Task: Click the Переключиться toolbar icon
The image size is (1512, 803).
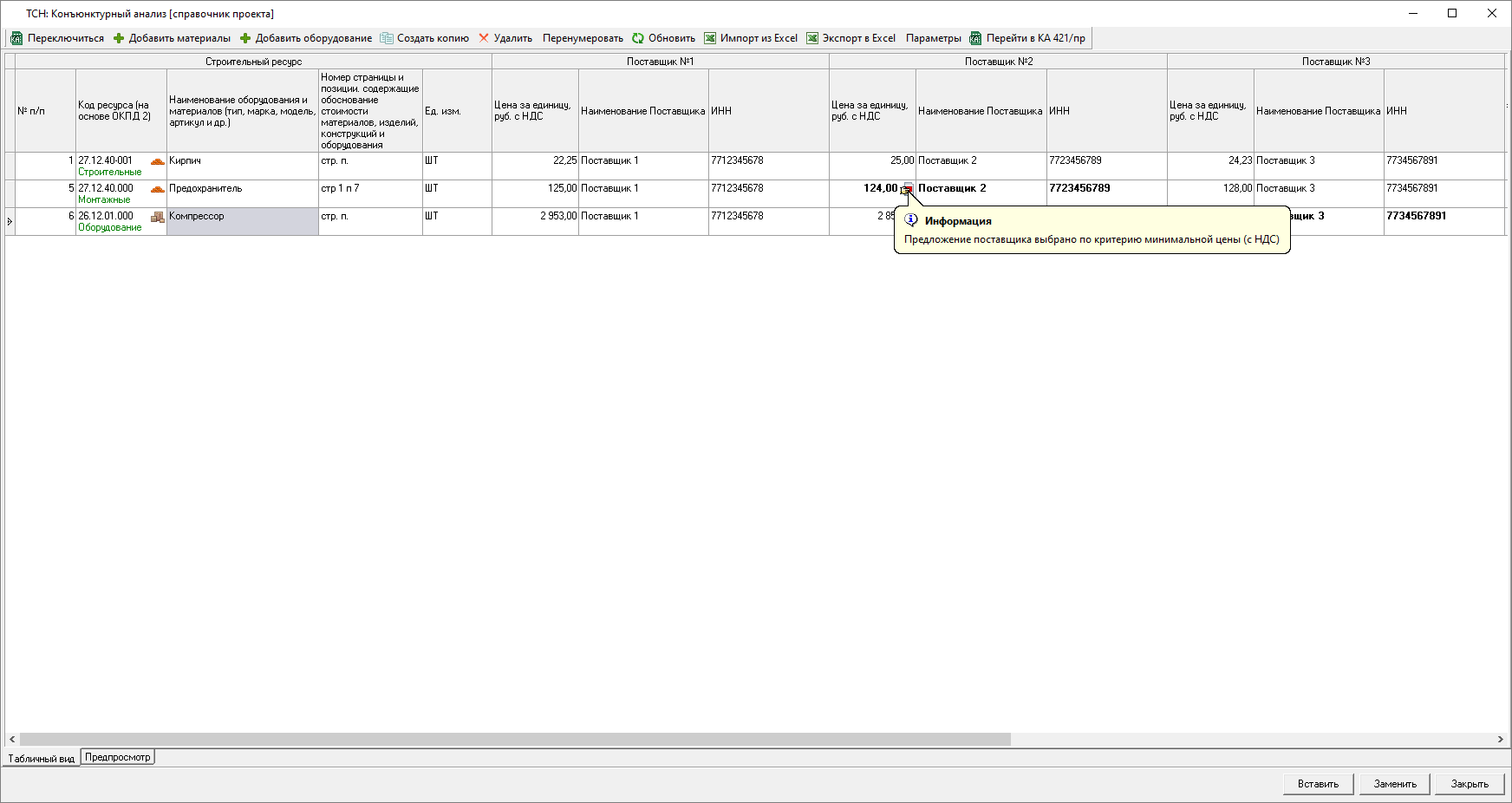Action: pyautogui.click(x=16, y=38)
